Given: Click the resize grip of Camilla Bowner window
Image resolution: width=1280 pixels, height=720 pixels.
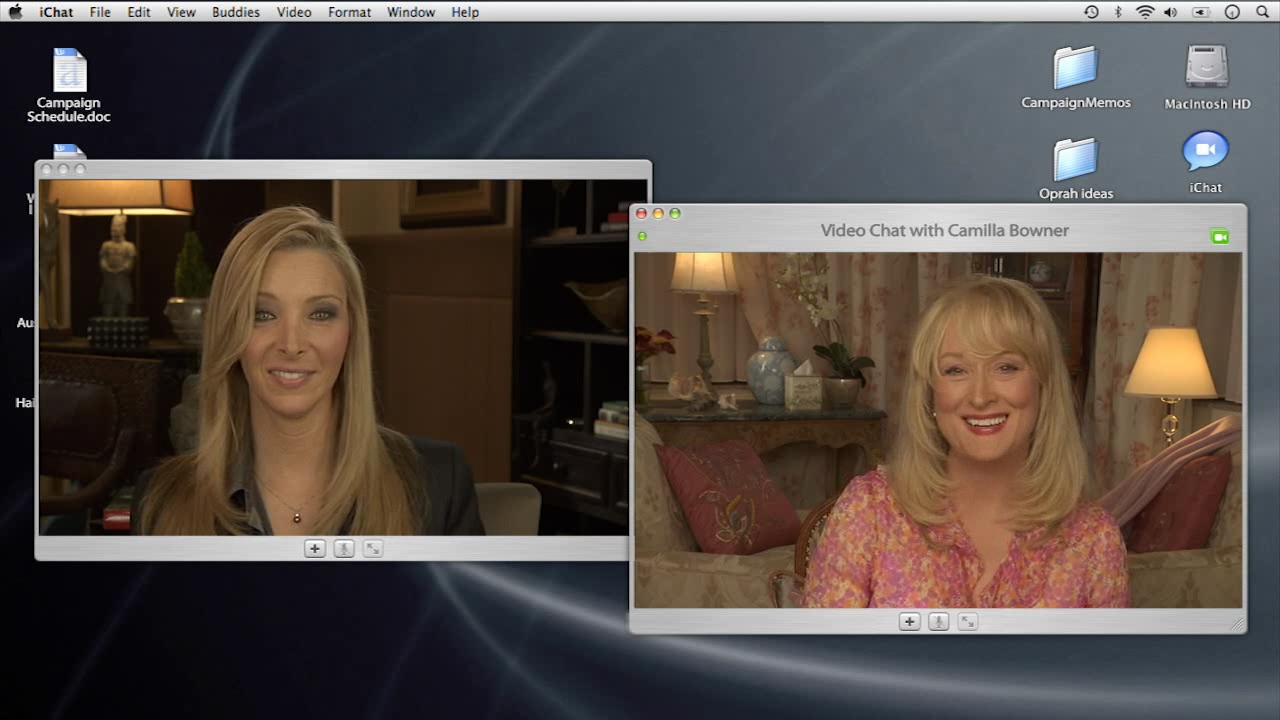Looking at the screenshot, I should [x=1237, y=624].
